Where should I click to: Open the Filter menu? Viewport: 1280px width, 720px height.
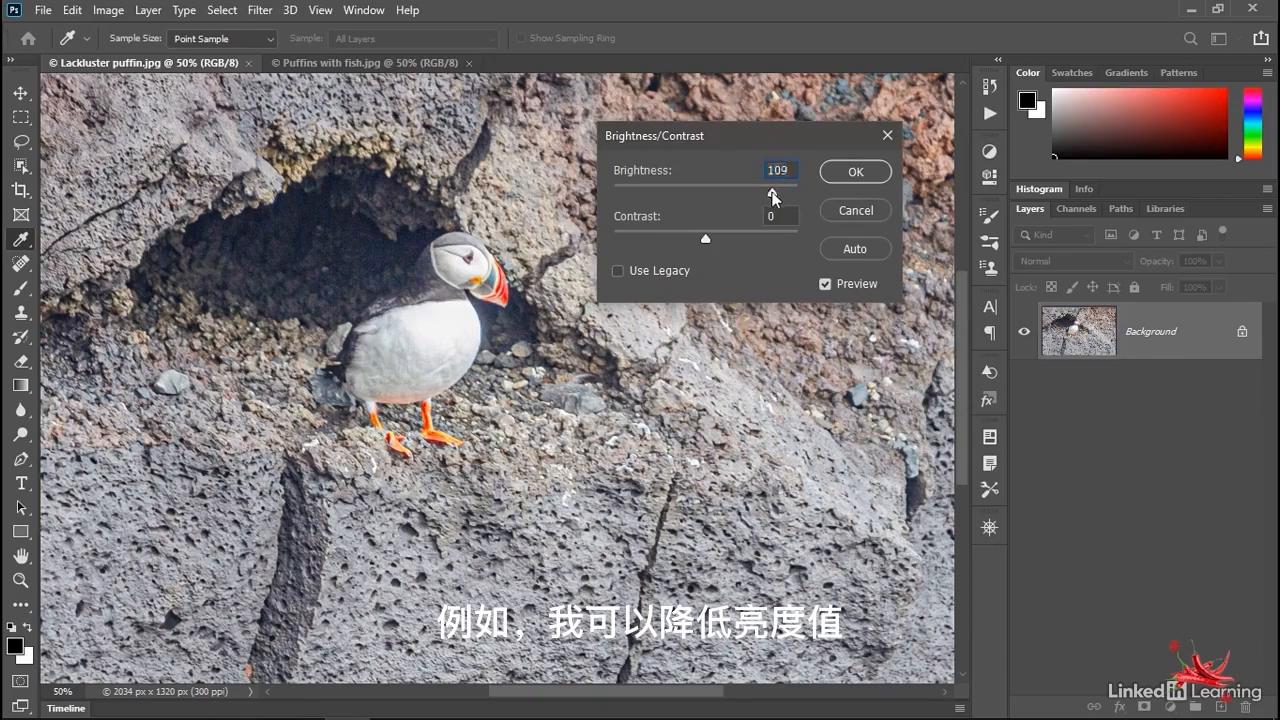point(260,10)
